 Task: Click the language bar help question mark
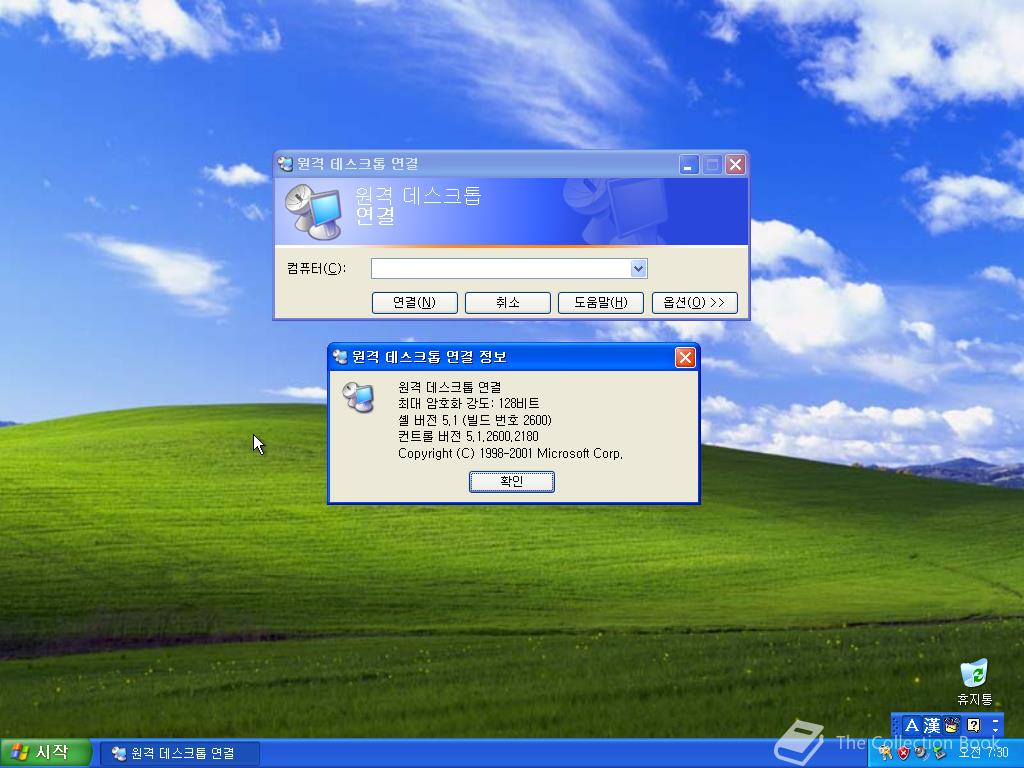[974, 725]
